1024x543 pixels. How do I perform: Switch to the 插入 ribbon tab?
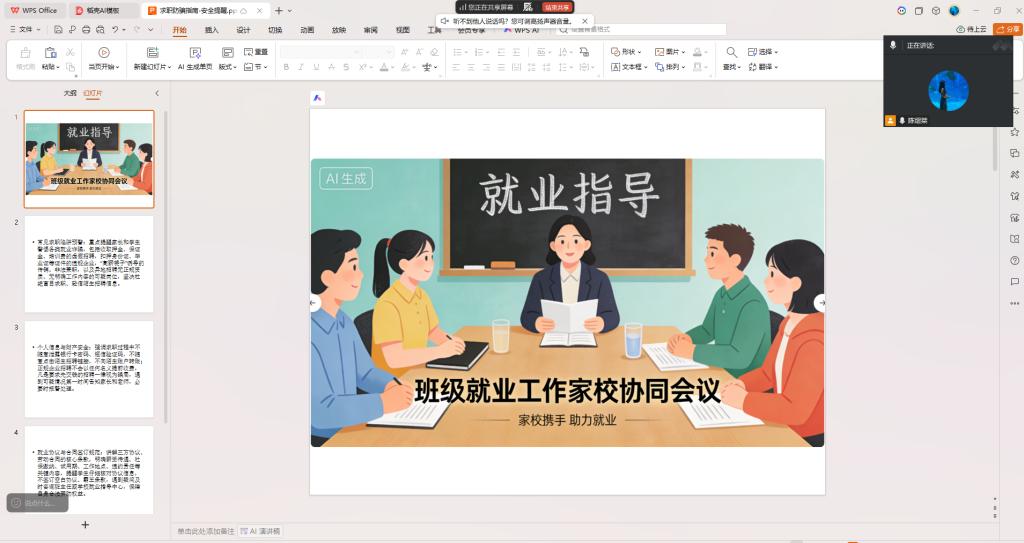tap(212, 30)
